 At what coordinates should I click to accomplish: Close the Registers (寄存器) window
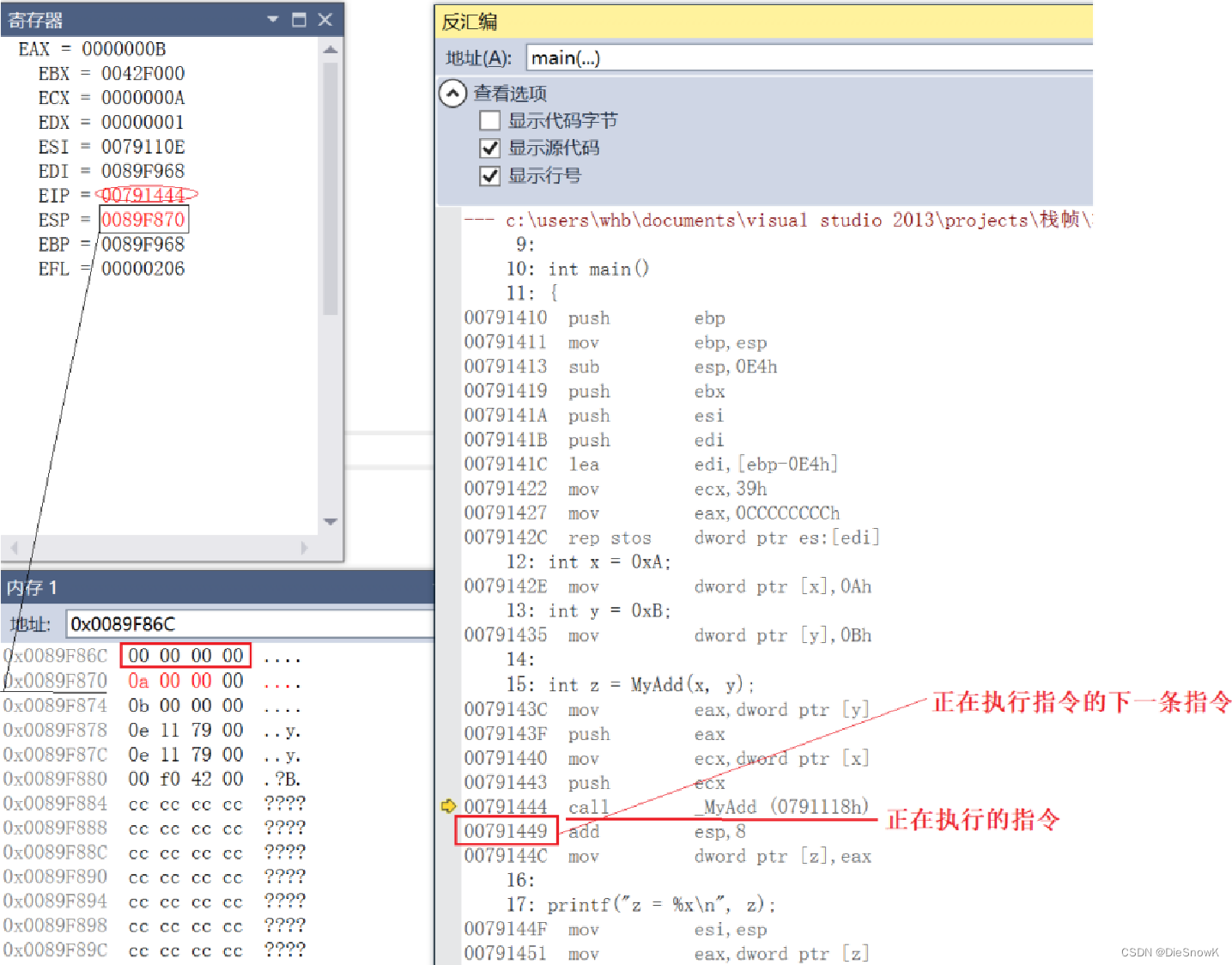pyautogui.click(x=325, y=19)
